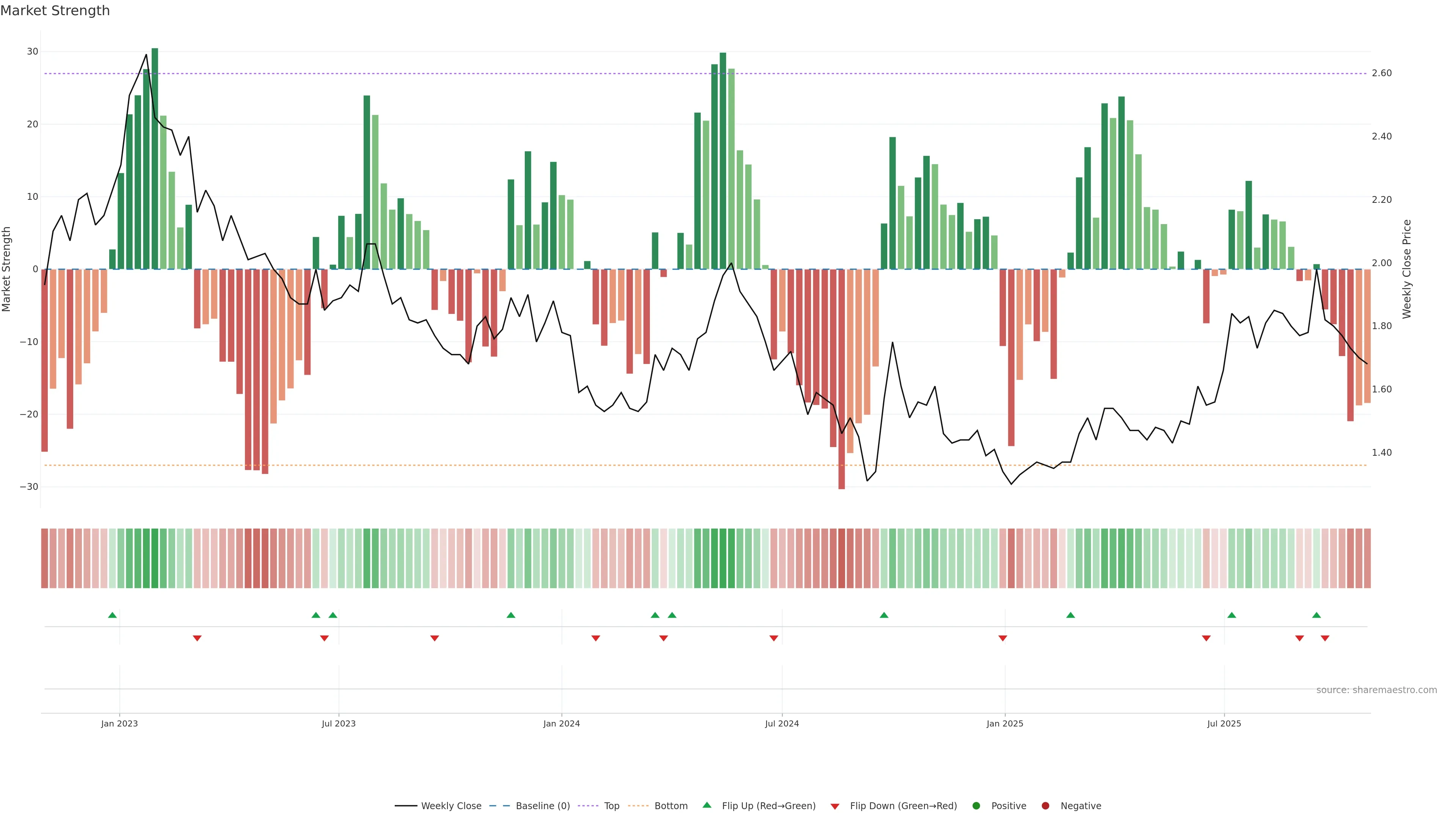Screen dimensions: 1456x819
Task: Click the rightmost green Flip Up triangle marker
Action: click(x=1316, y=615)
